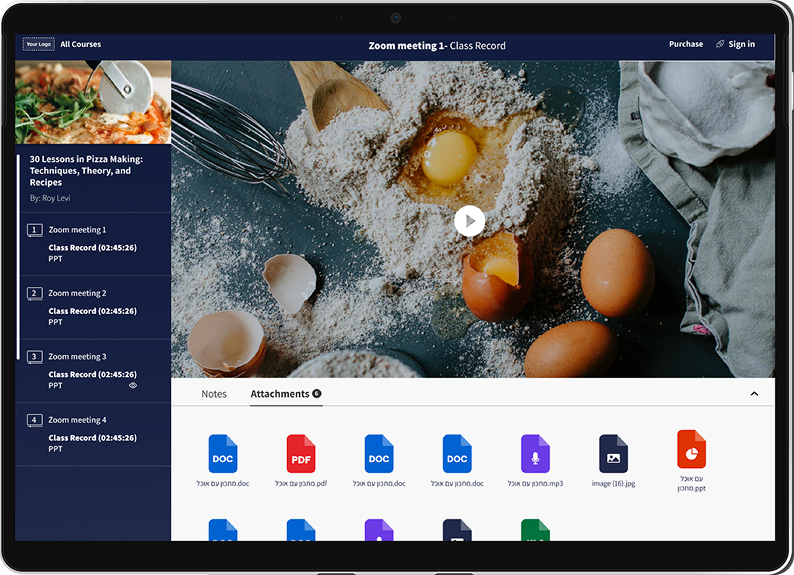The width and height of the screenshot is (794, 575).
Task: Select the Attachments tab
Action: pos(286,394)
